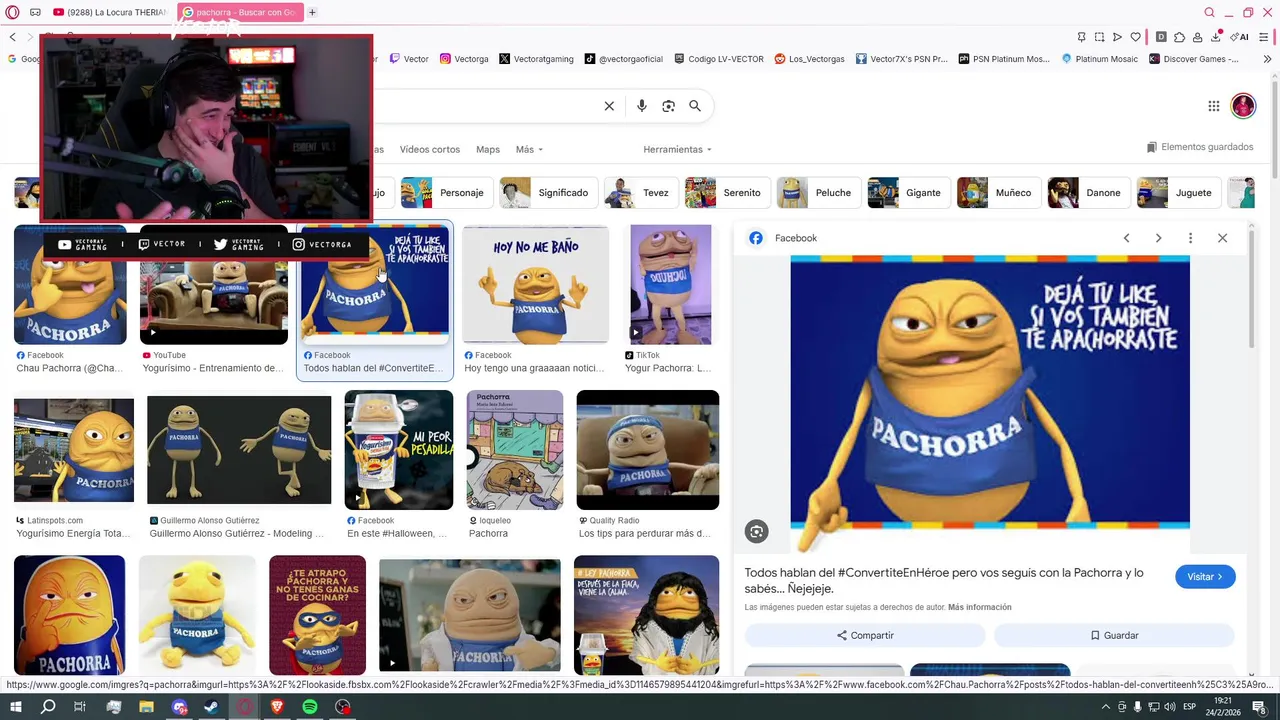Take a snapshot with the dashed-square icon
The height and width of the screenshot is (720, 1280).
click(1099, 37)
